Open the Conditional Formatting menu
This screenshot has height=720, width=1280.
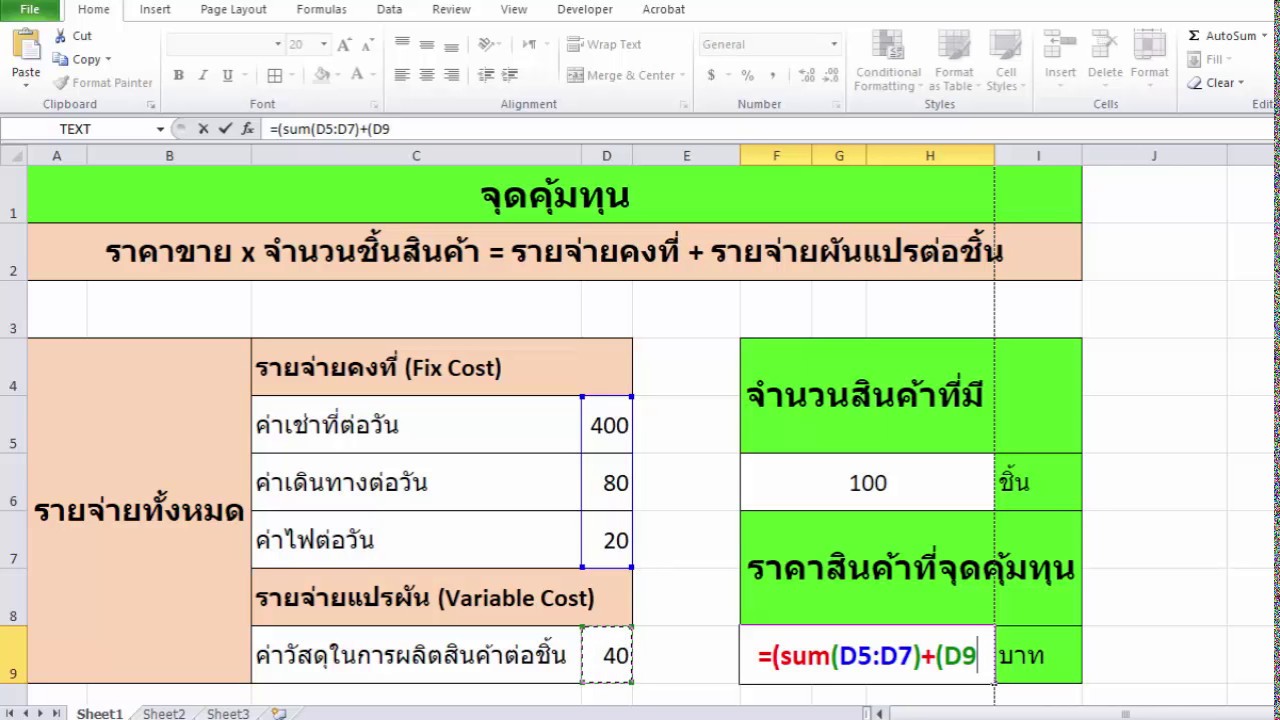click(x=888, y=61)
